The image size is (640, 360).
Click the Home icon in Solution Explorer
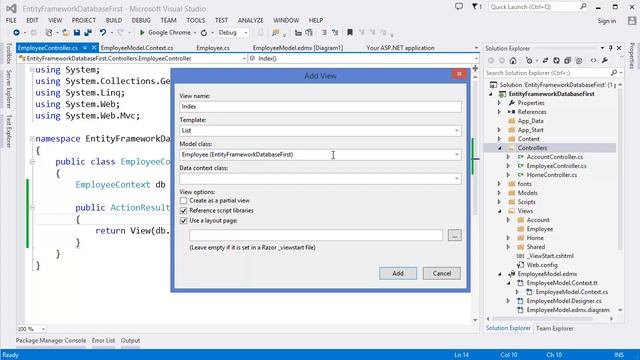[513, 60]
